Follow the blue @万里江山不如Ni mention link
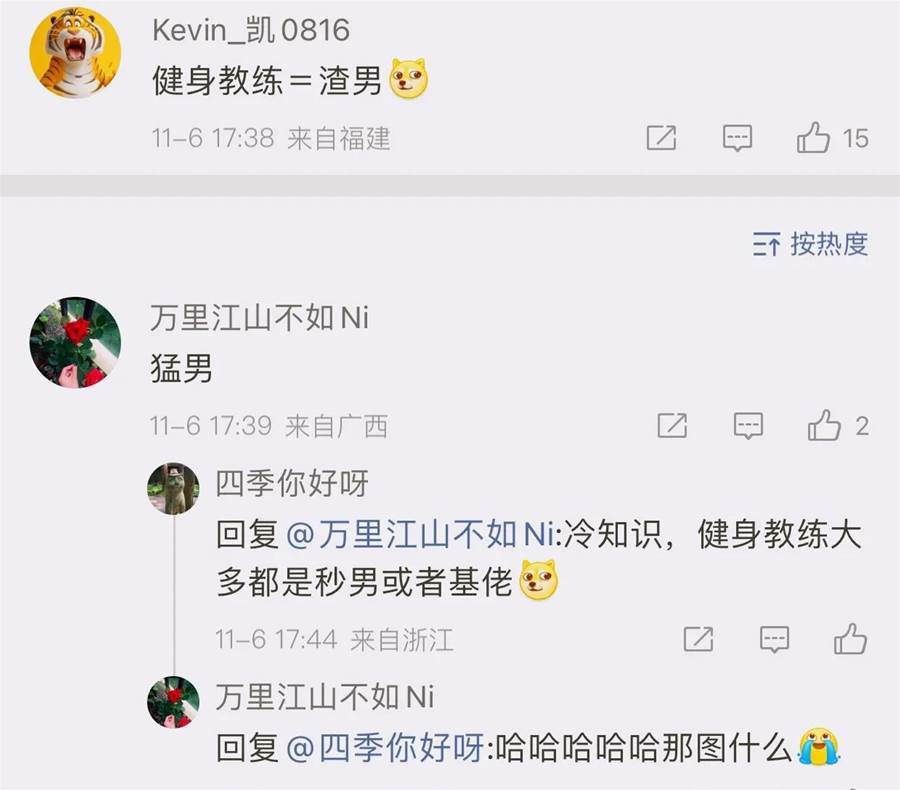Viewport: 900px width, 790px height. click(x=420, y=534)
